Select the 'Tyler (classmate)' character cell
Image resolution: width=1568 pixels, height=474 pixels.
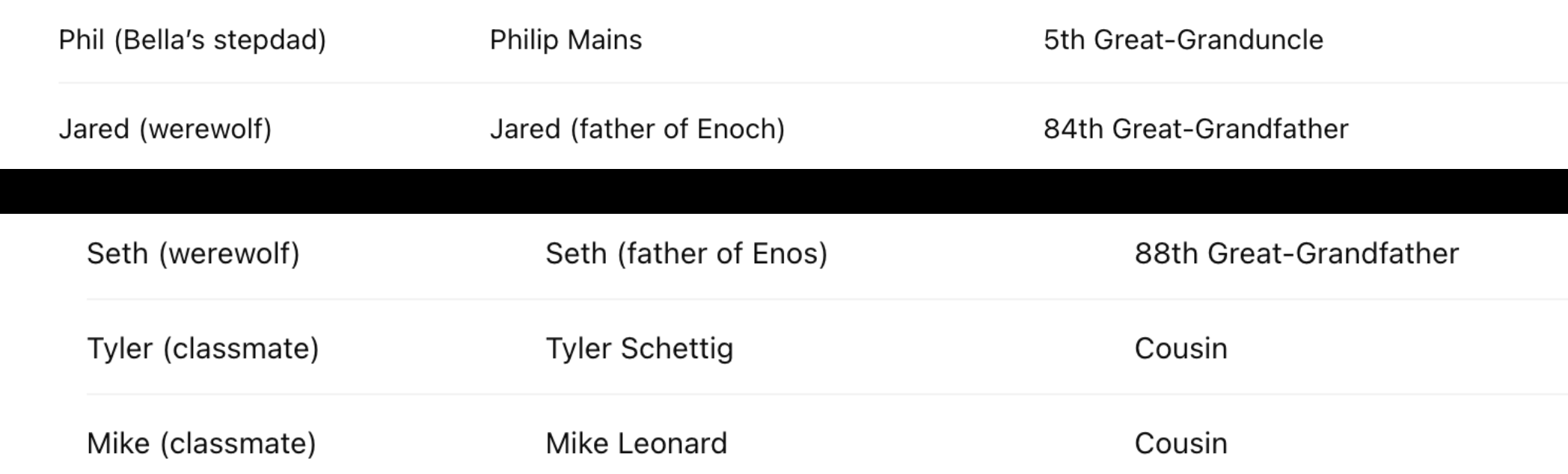(x=203, y=348)
